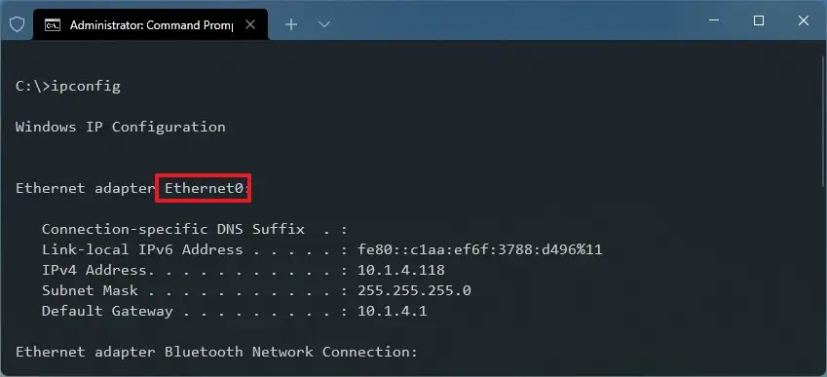Click the Bluetooth Network Connection adapter line

click(x=216, y=352)
